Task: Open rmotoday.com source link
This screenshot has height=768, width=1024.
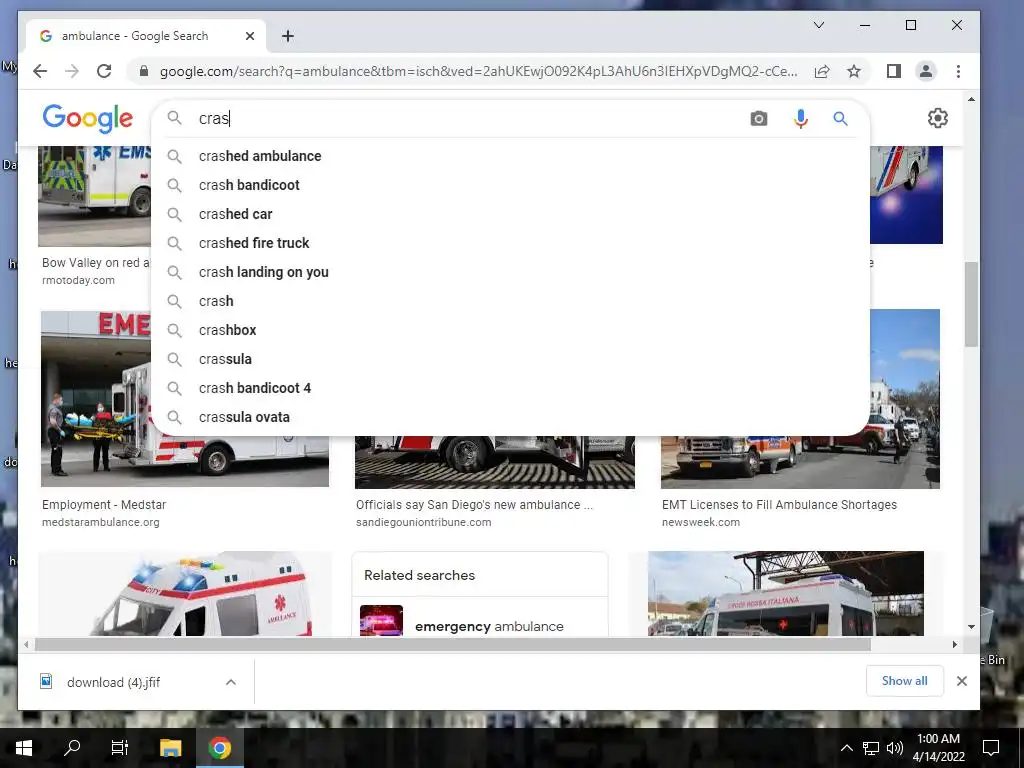Action: pyautogui.click(x=78, y=280)
